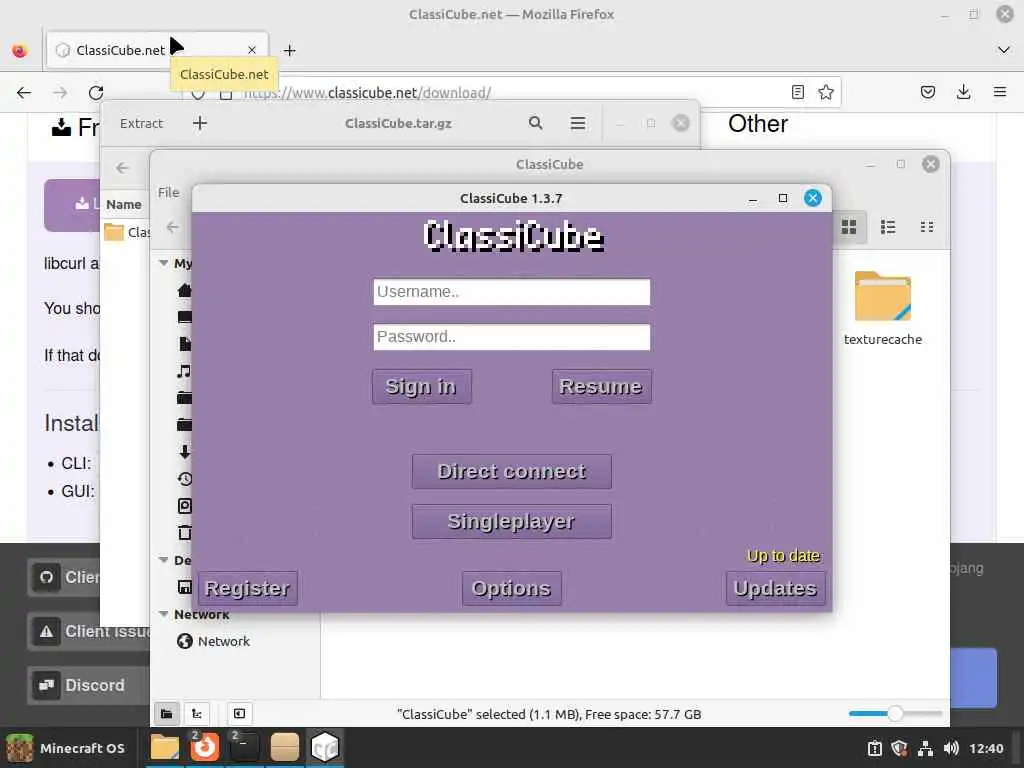
Task: Open the Updates screen
Action: (x=775, y=588)
